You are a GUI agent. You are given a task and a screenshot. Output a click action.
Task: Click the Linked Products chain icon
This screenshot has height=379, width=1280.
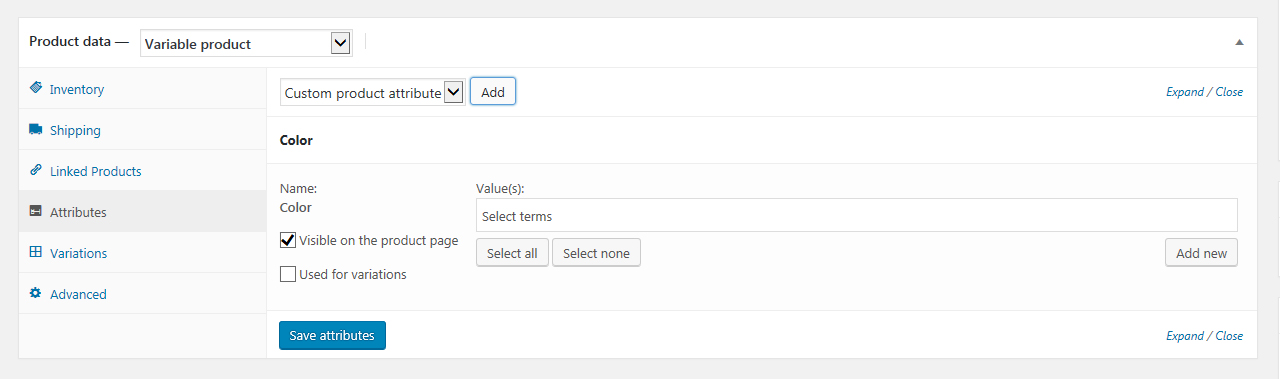[x=36, y=170]
